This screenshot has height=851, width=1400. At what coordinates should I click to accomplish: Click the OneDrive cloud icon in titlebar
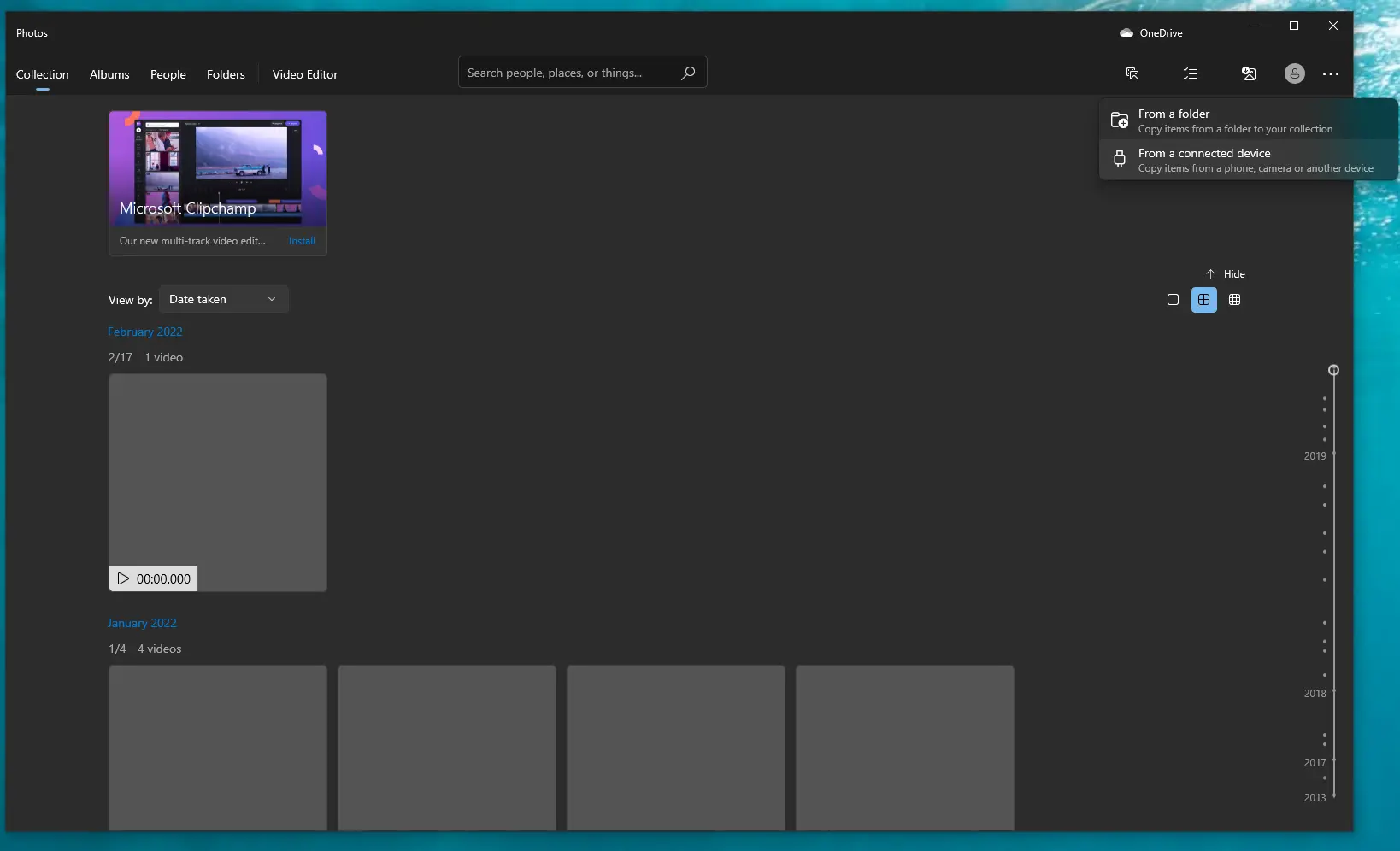coord(1126,32)
